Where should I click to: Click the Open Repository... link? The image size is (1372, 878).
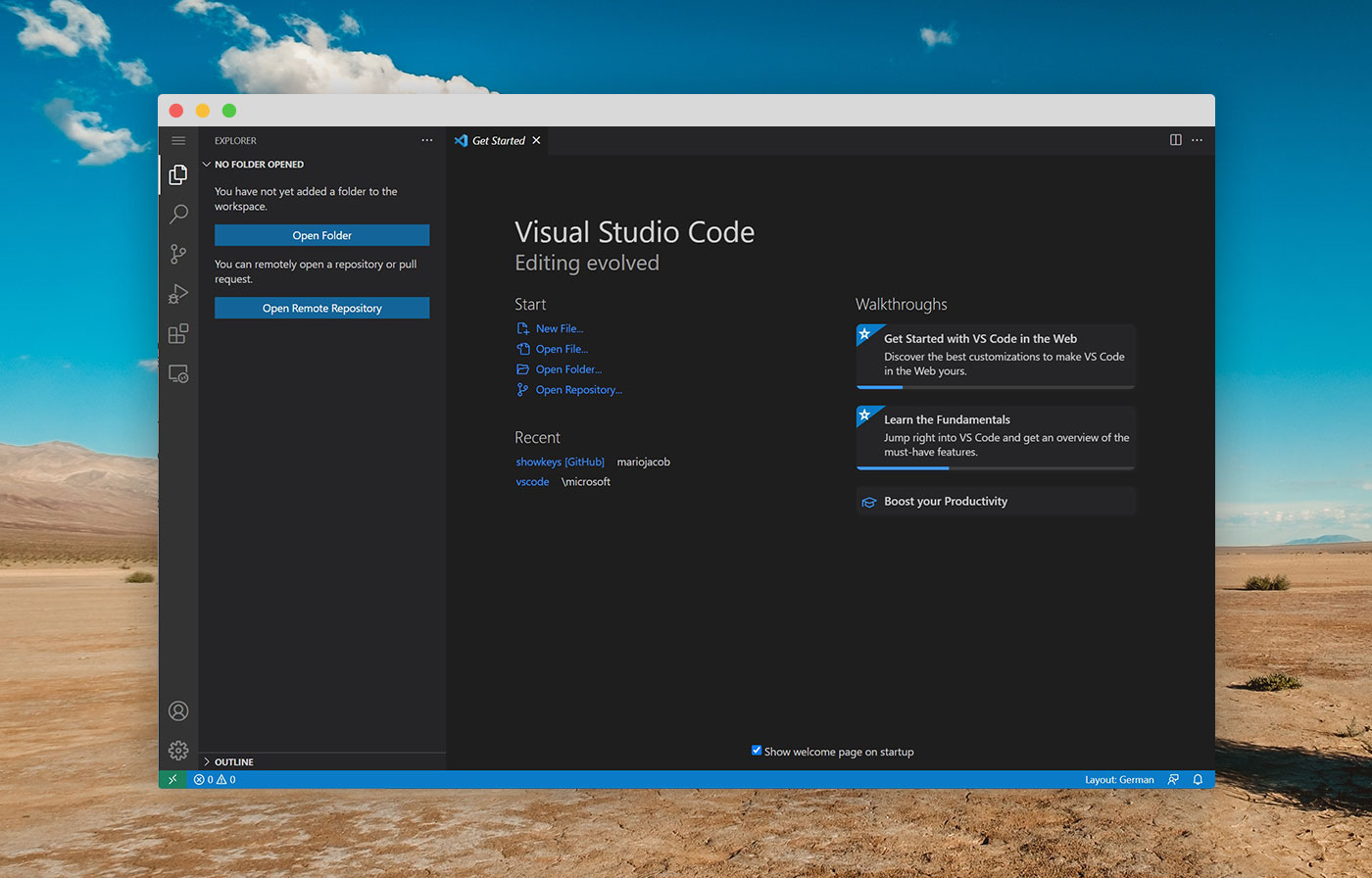point(578,390)
